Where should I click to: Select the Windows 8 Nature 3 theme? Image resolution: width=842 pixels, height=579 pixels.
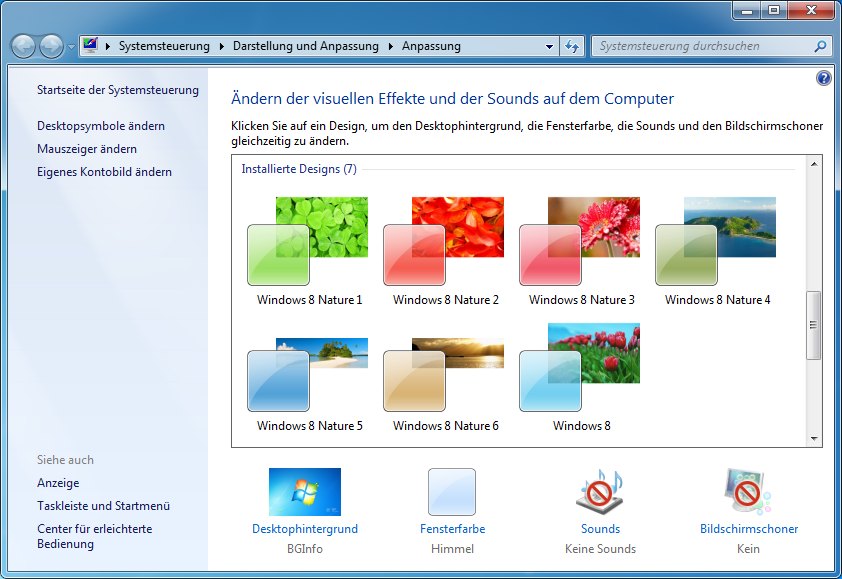tap(581, 251)
